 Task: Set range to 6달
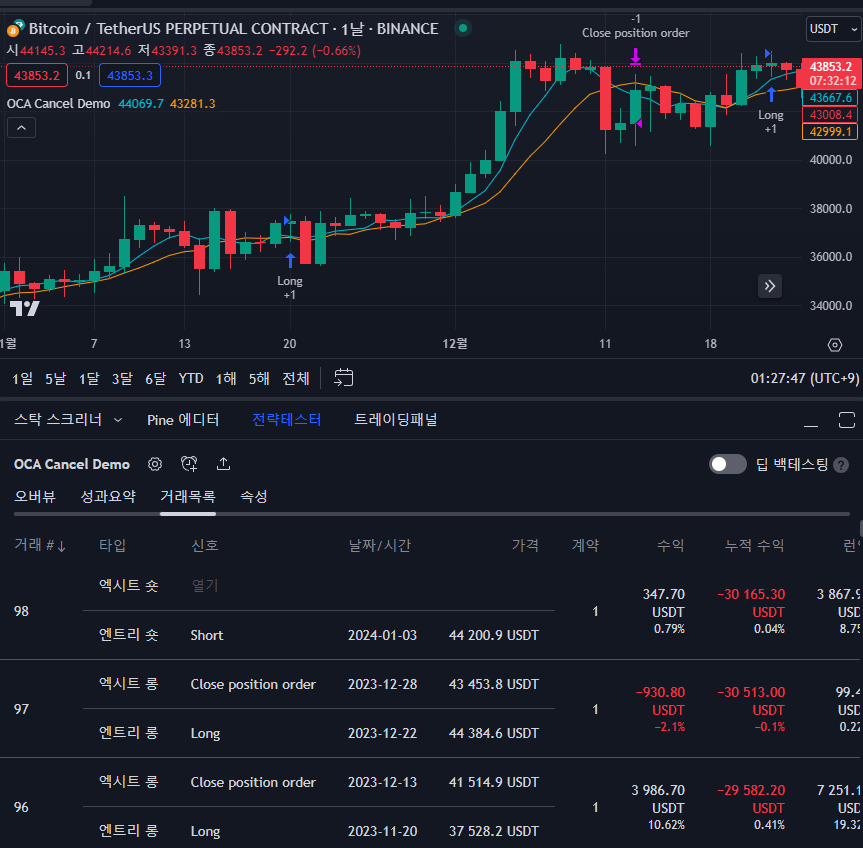[156, 379]
